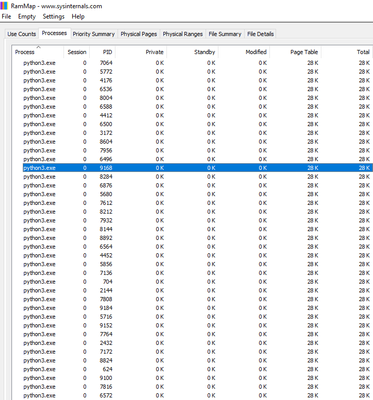Select python3.exe row with PID 8004

198,98
